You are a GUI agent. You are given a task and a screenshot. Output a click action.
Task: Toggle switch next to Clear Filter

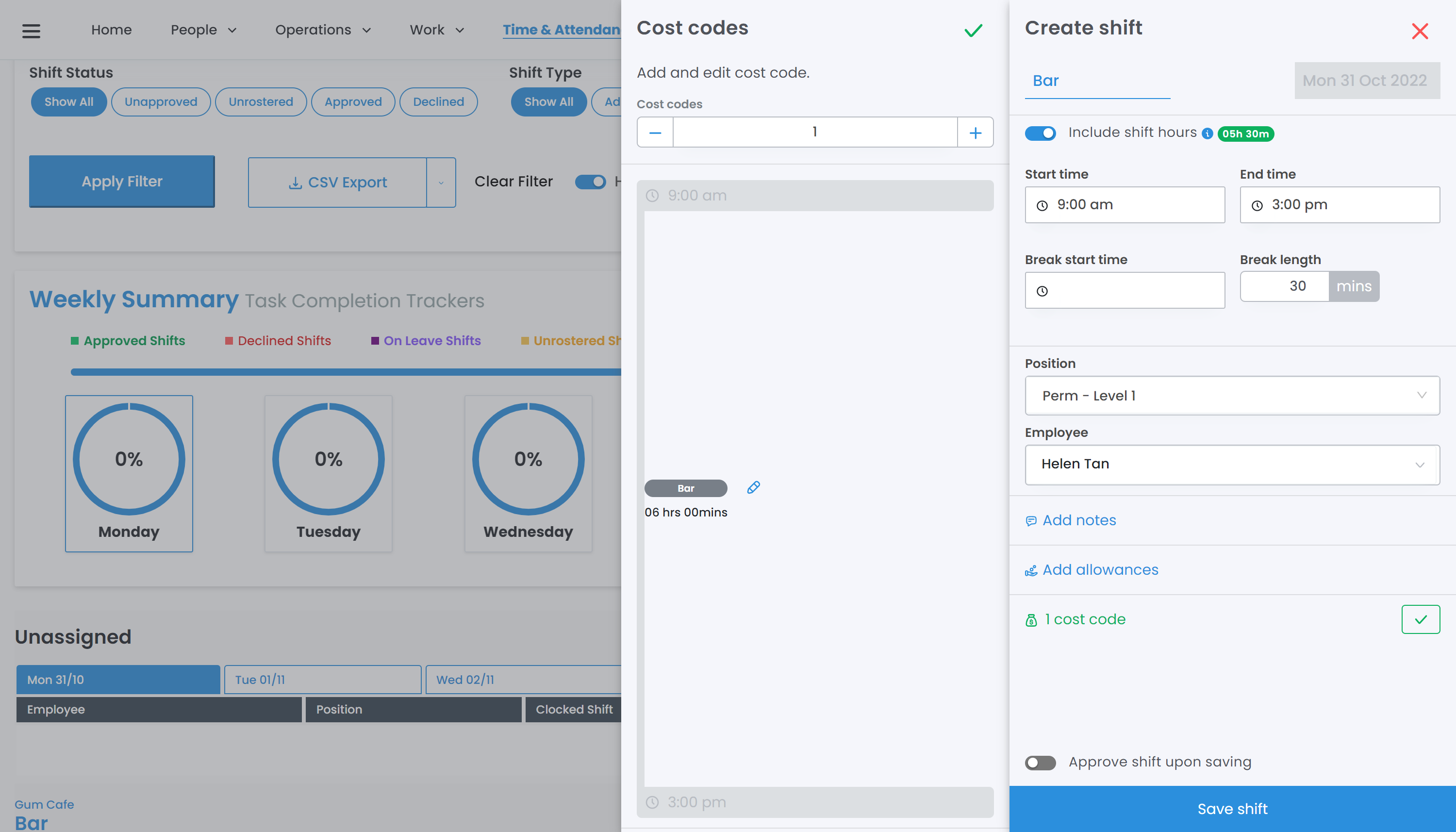tap(590, 182)
